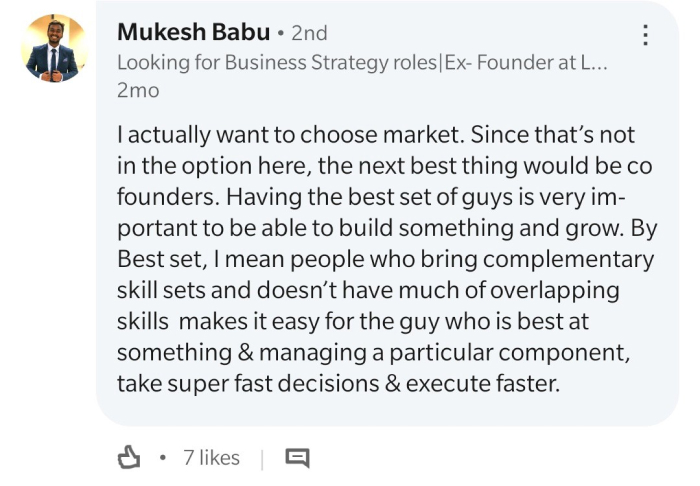Open the commenter's profile photo
The height and width of the screenshot is (486, 700).
(54, 48)
